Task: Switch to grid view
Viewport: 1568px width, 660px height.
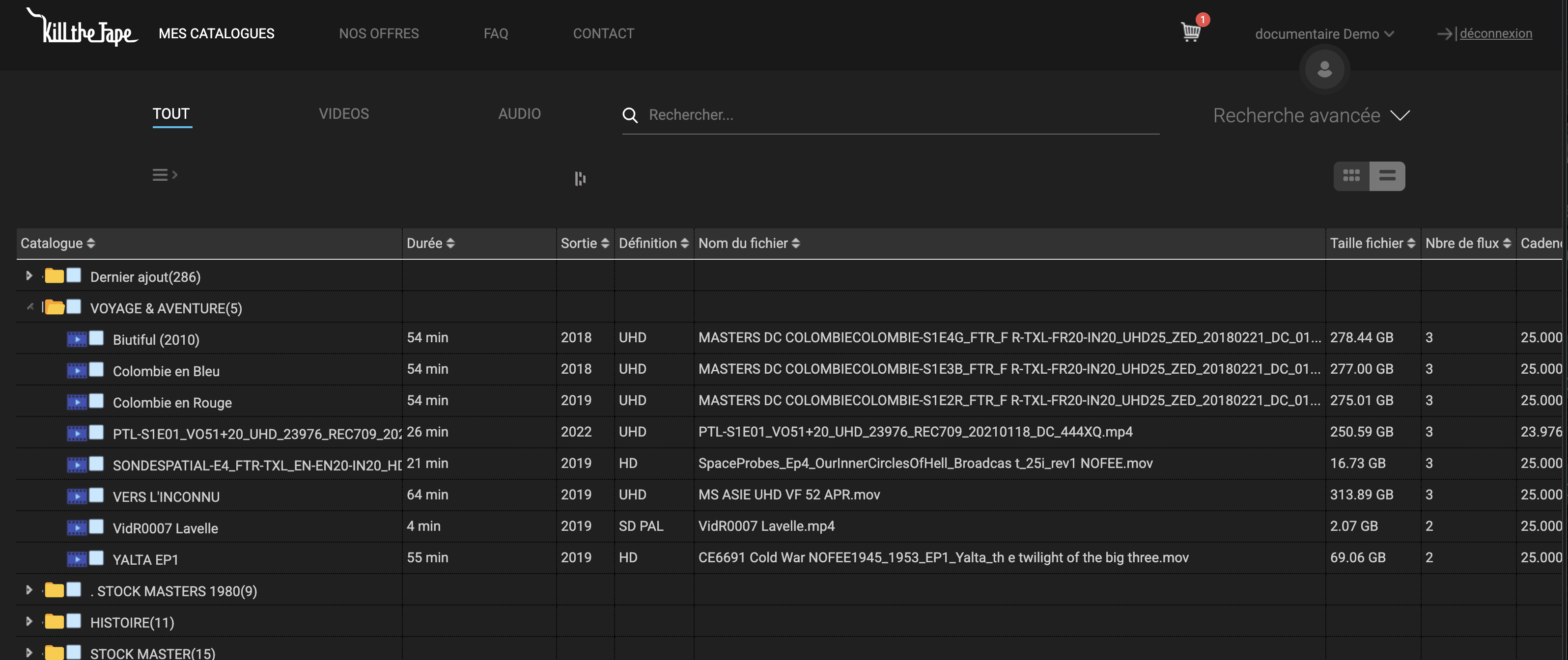Action: click(1351, 176)
